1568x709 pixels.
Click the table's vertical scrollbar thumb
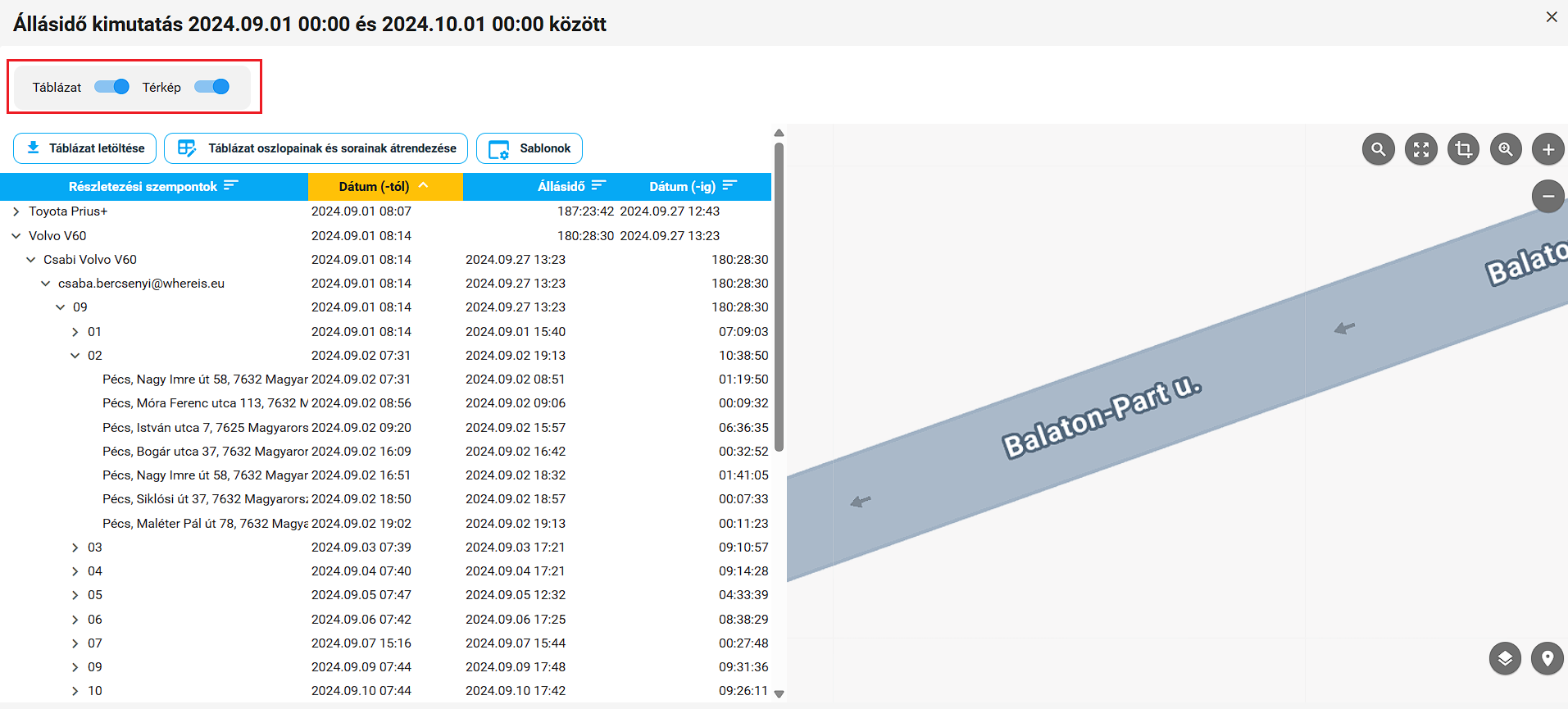779,295
